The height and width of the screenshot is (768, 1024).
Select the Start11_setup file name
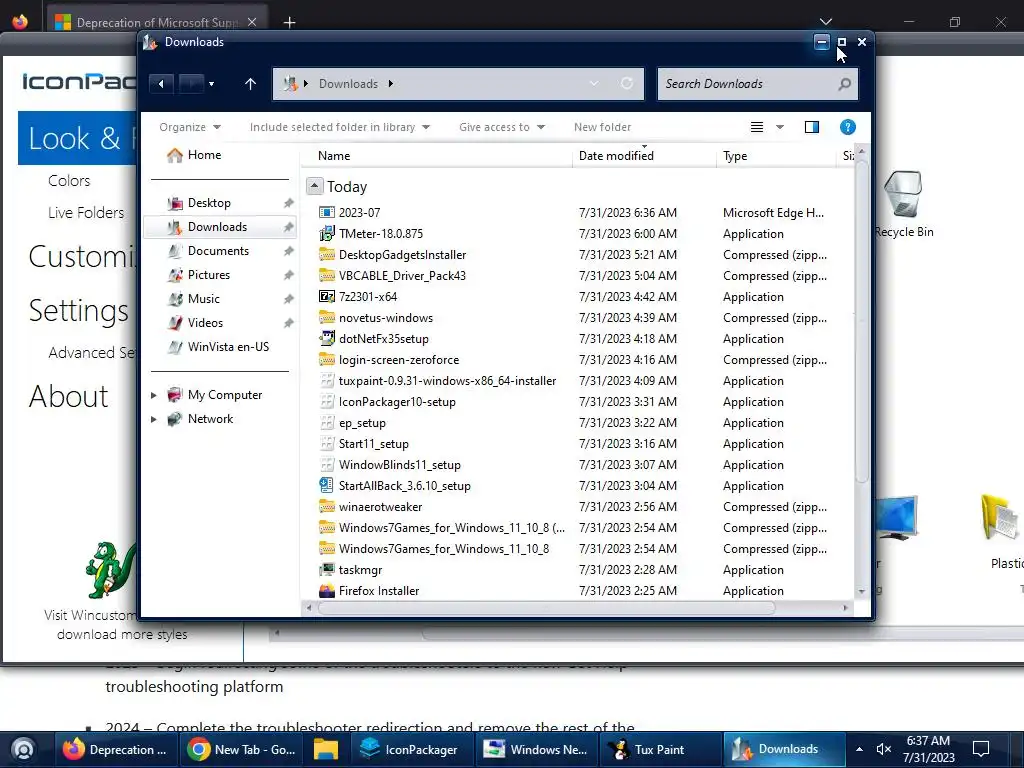374,443
